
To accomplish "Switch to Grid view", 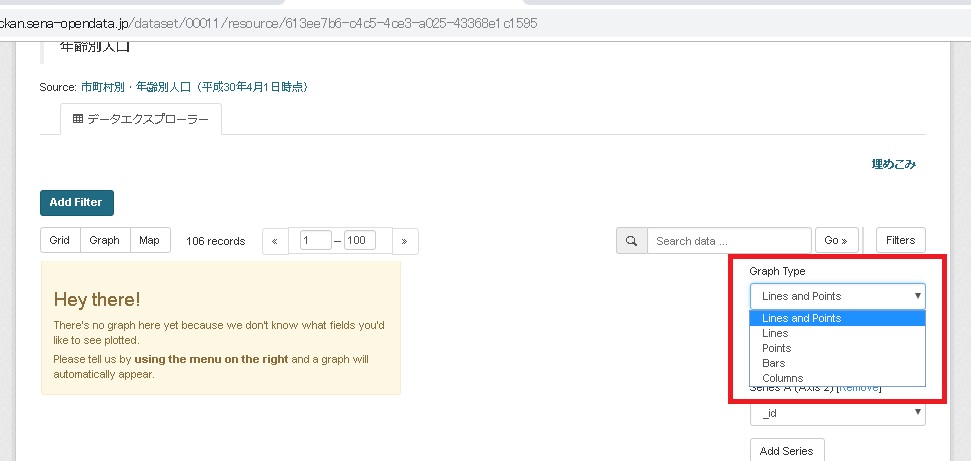I will pyautogui.click(x=60, y=240).
